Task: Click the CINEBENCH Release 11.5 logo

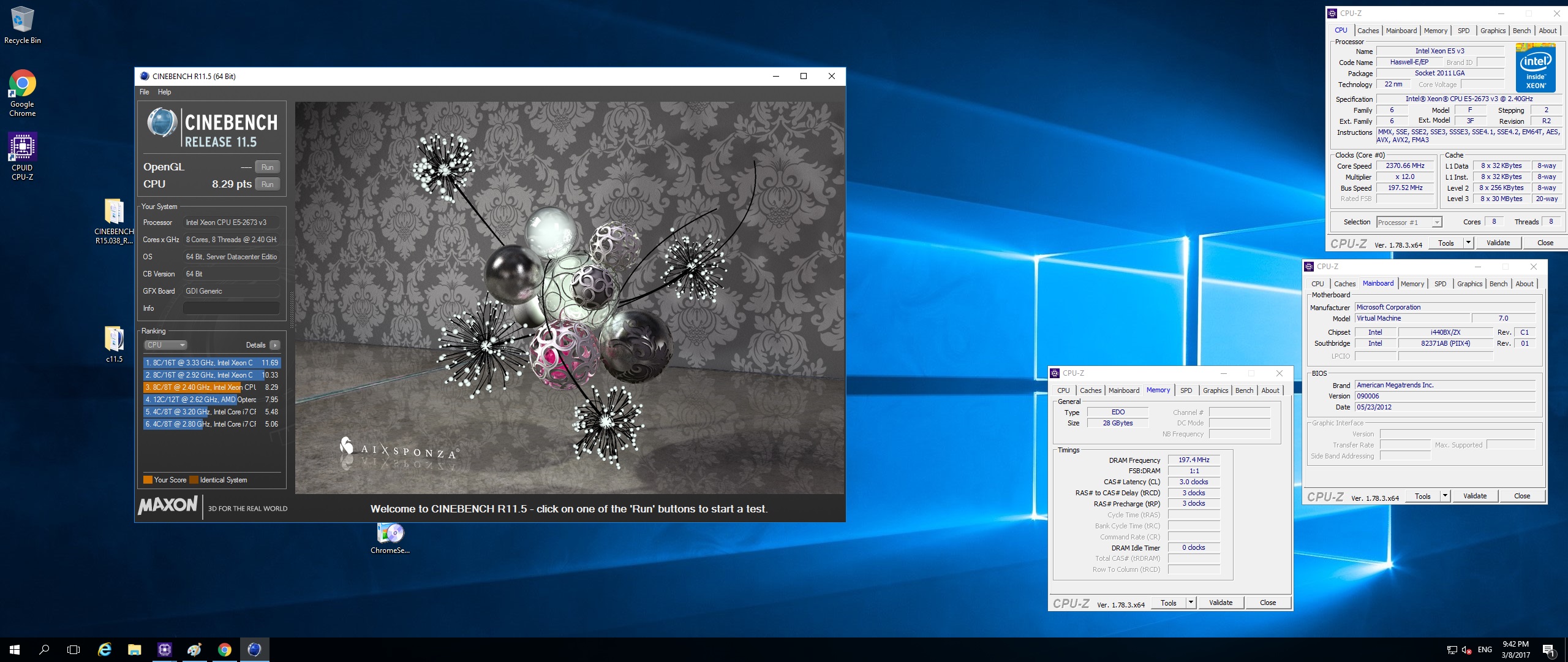Action: [212, 127]
